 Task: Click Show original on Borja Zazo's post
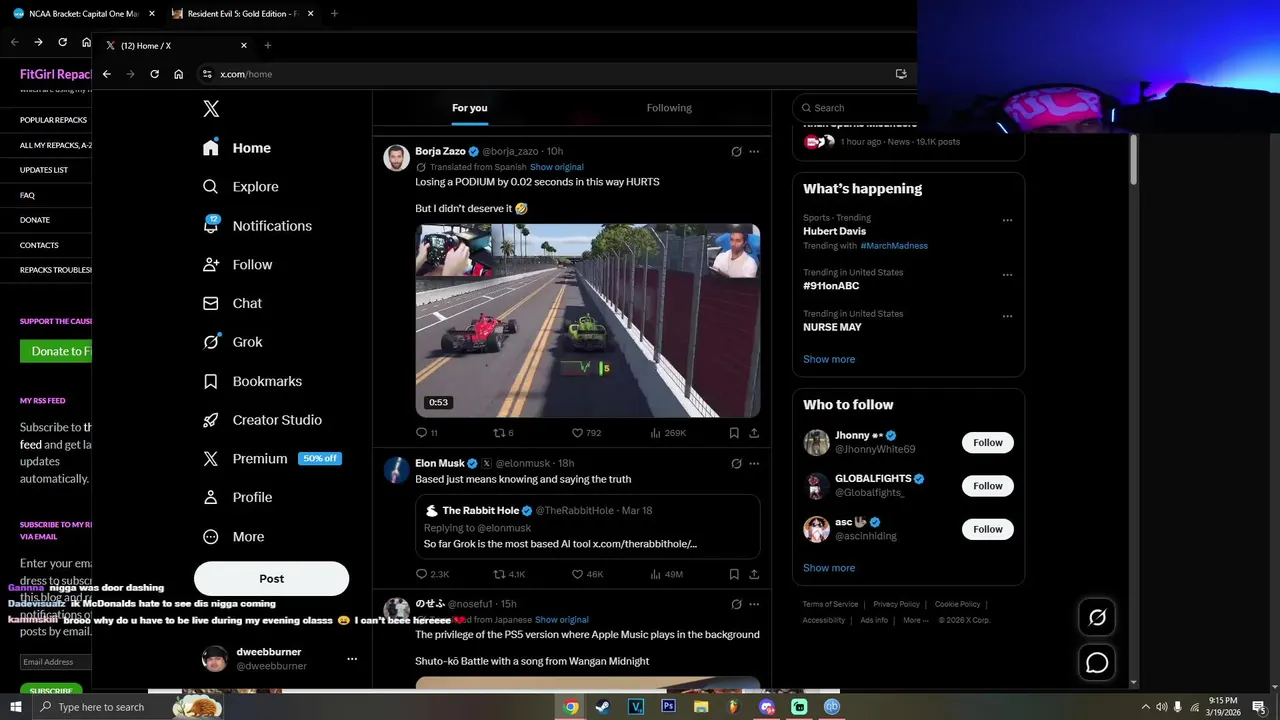[x=557, y=167]
